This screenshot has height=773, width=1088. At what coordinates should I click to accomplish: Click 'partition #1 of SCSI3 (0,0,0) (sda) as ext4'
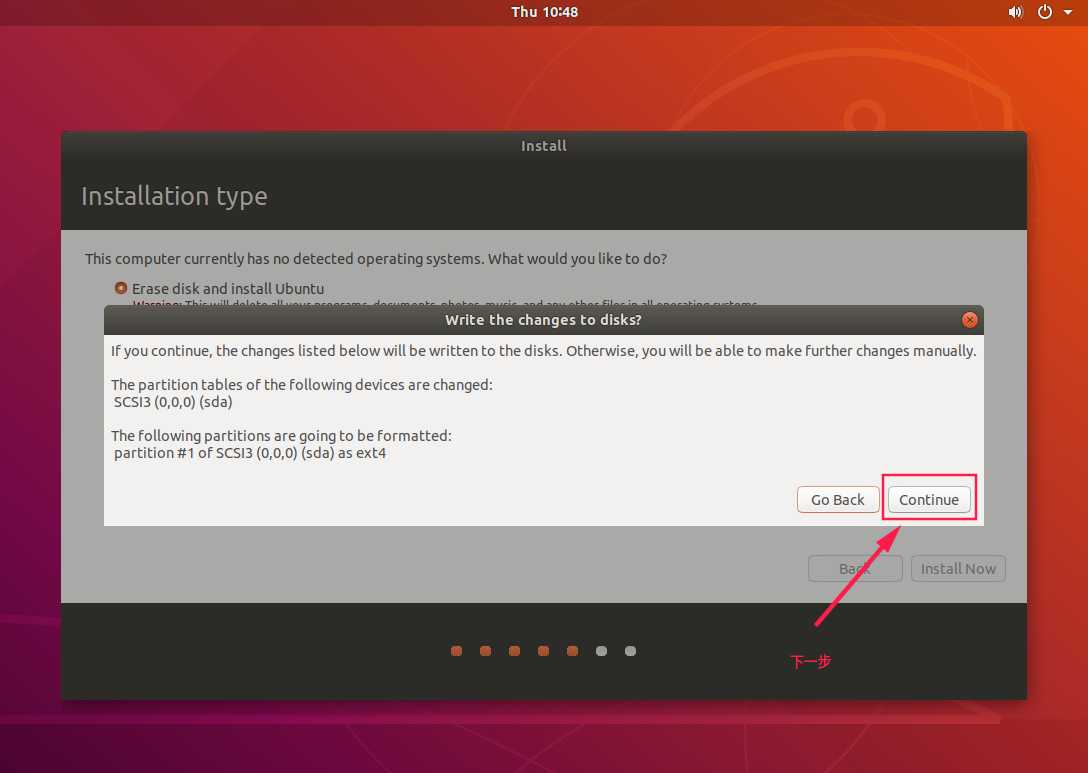click(250, 453)
